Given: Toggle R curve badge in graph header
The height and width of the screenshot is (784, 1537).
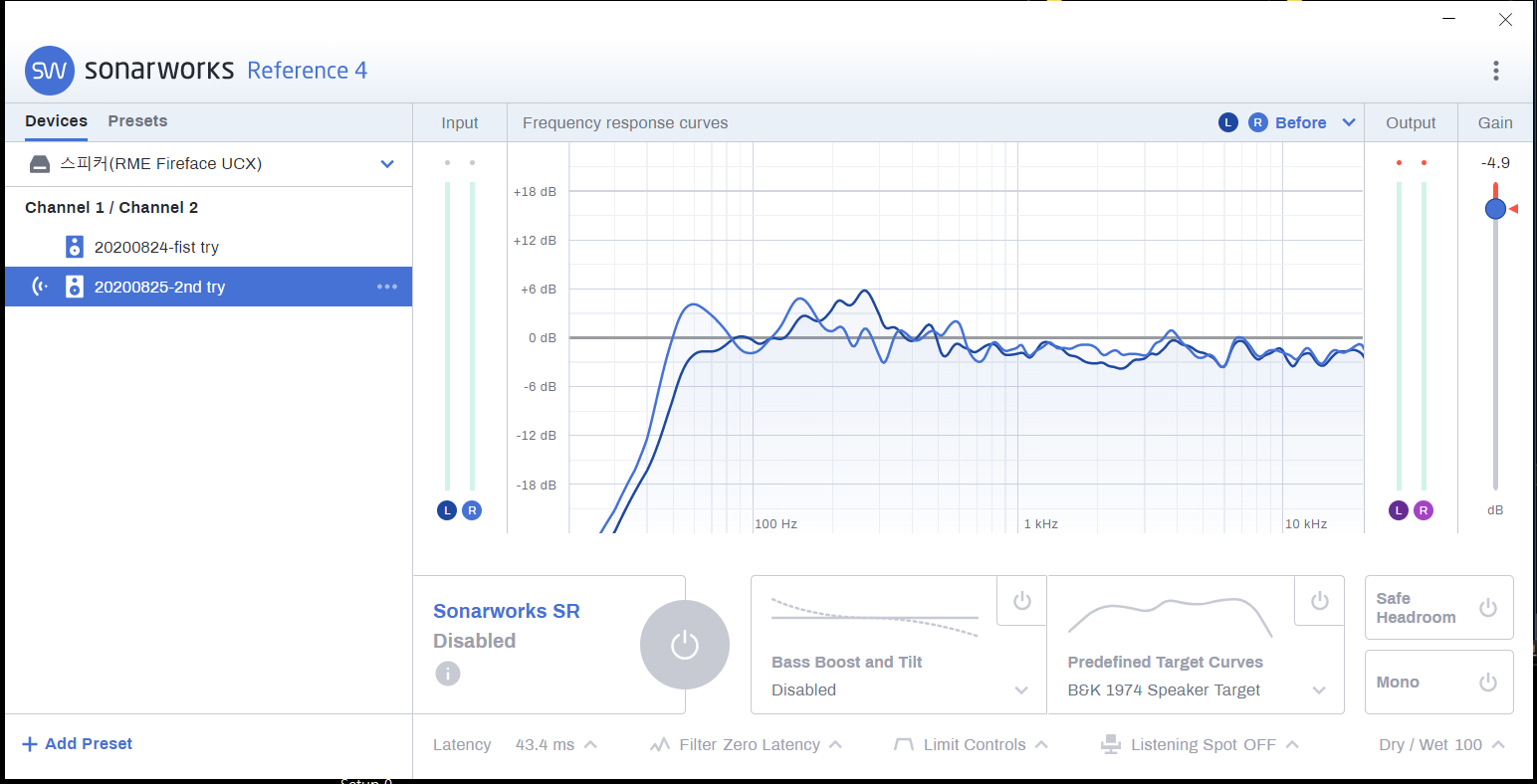Looking at the screenshot, I should 1258,122.
